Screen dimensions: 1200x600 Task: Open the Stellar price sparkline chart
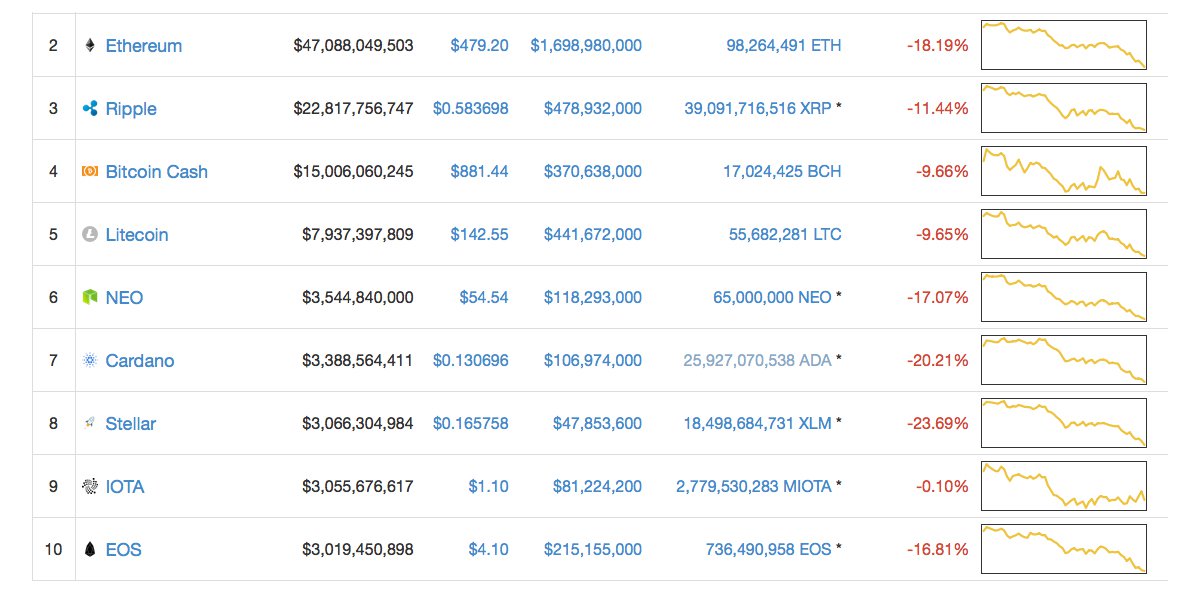click(x=1064, y=423)
